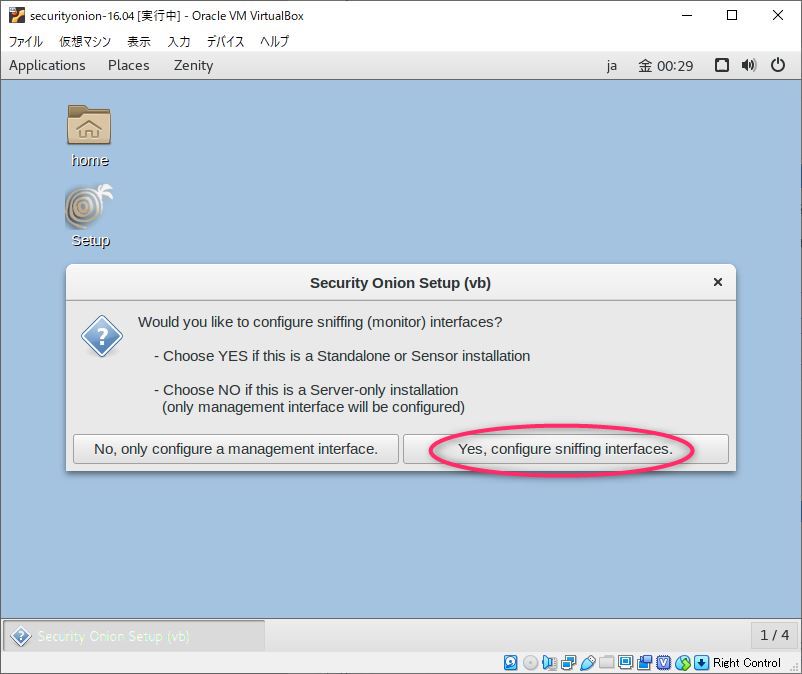
Task: Click the display status icon
Action: (x=626, y=663)
